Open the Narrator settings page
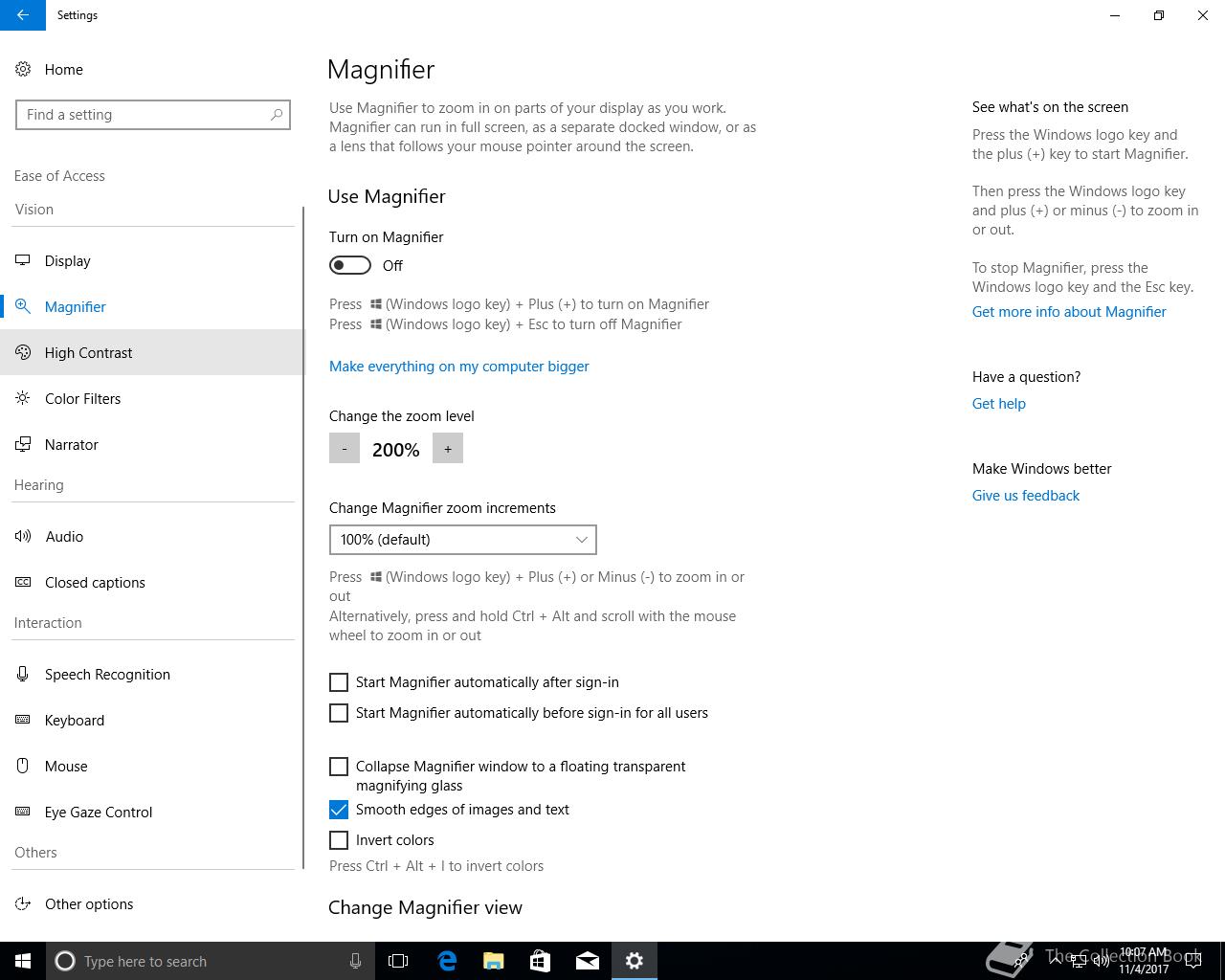Viewport: 1225px width, 980px height. [151, 444]
